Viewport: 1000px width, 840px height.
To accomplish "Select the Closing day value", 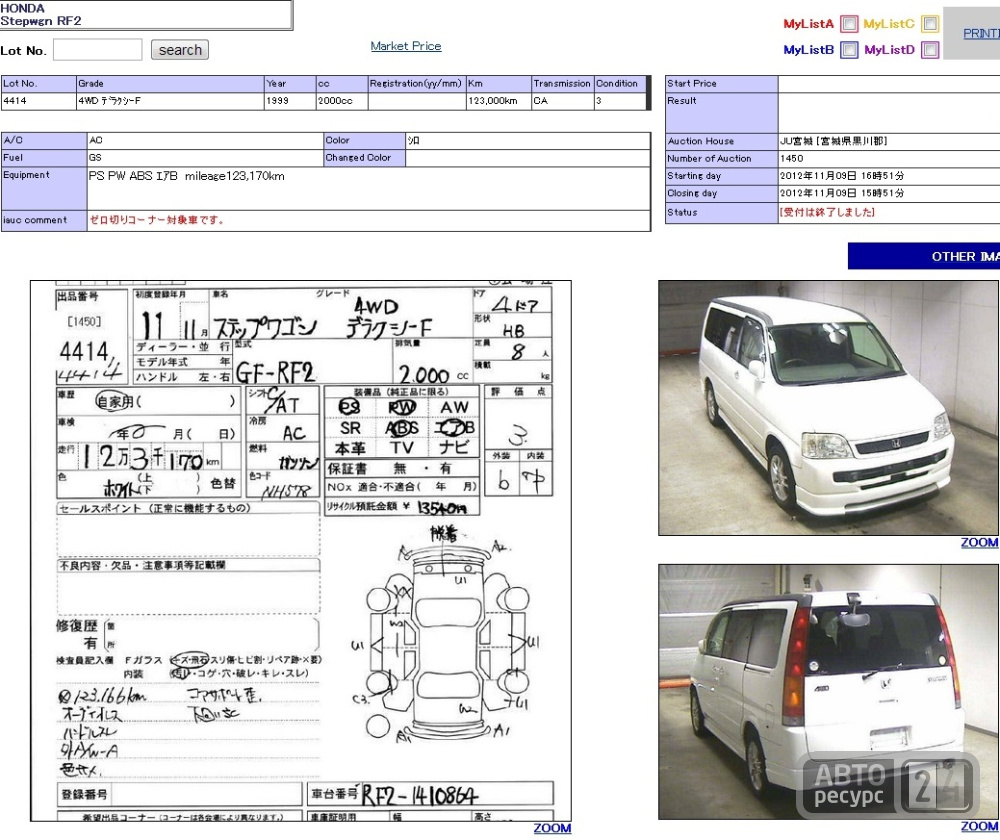I will pyautogui.click(x=841, y=193).
